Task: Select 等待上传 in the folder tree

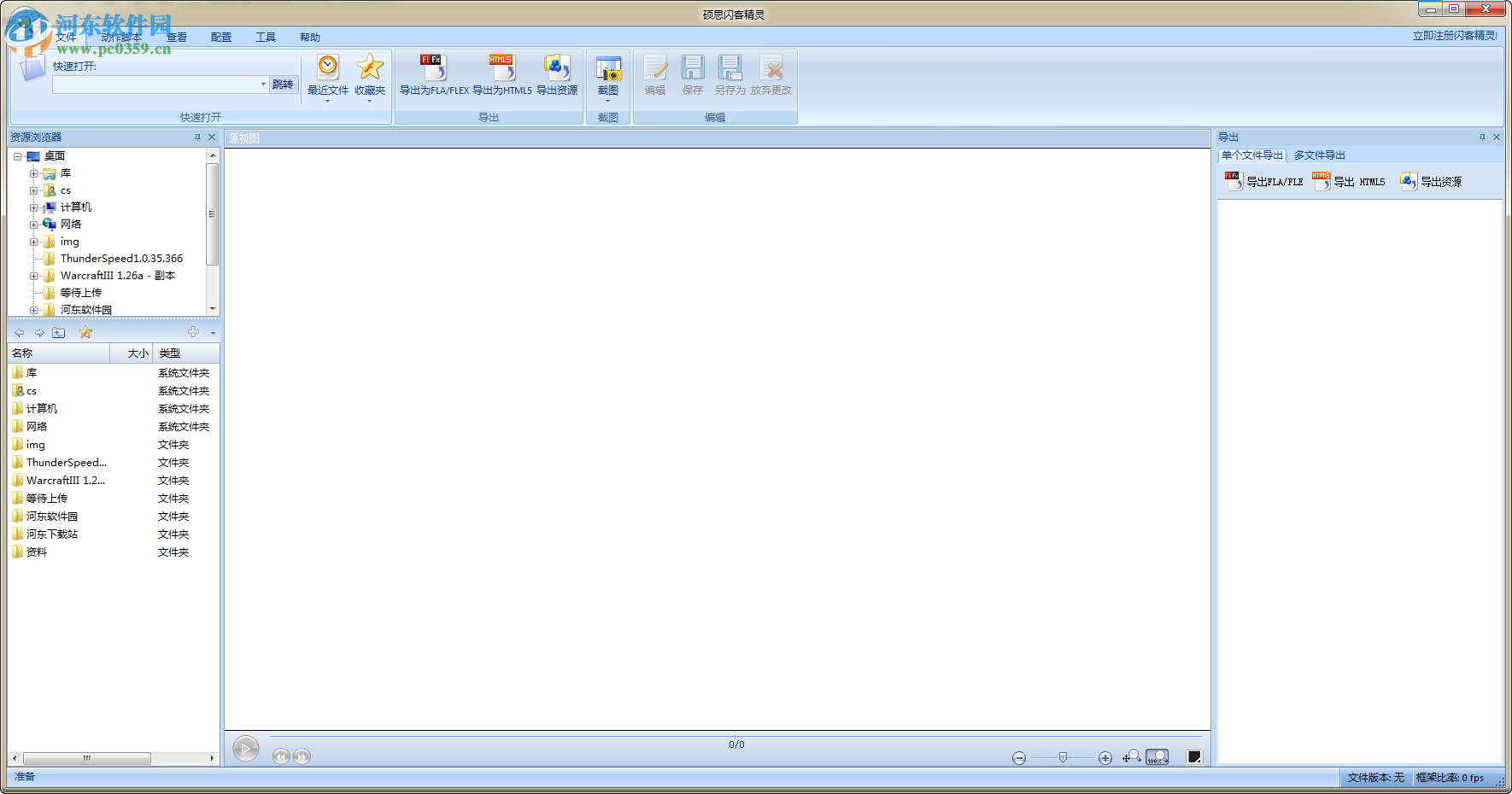Action: point(81,293)
